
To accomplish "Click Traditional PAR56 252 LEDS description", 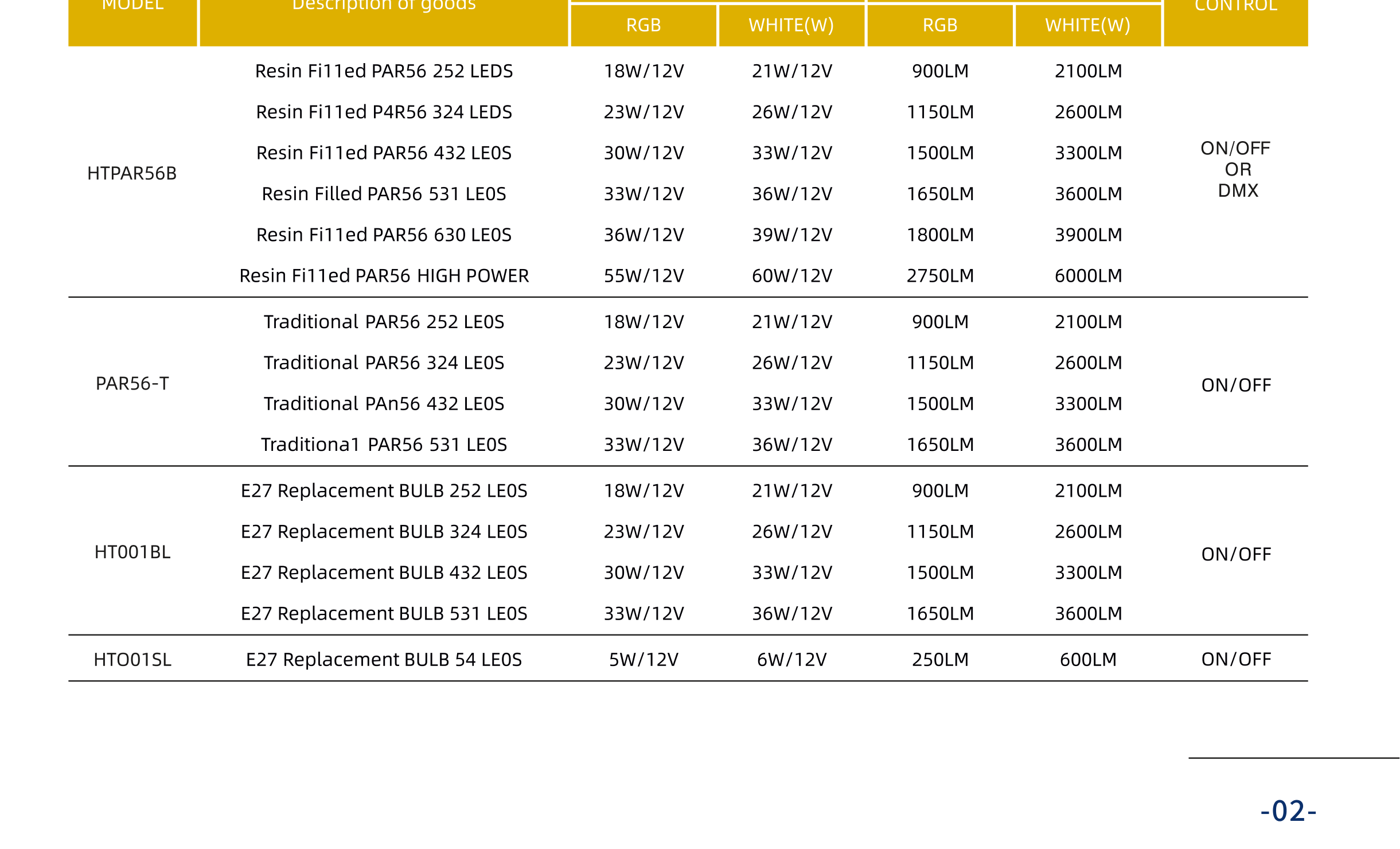I will (x=384, y=322).
